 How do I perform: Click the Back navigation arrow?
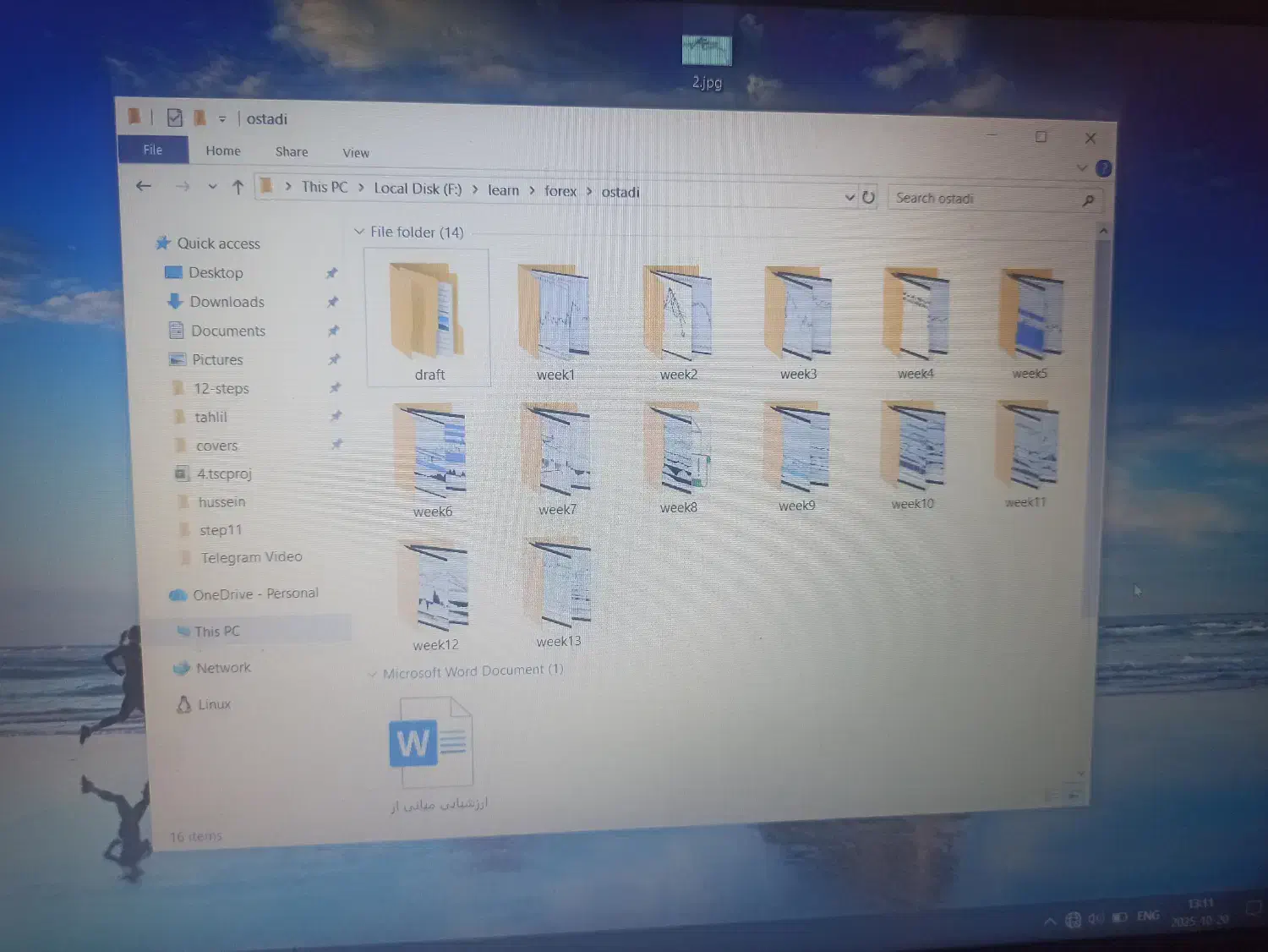pos(144,186)
